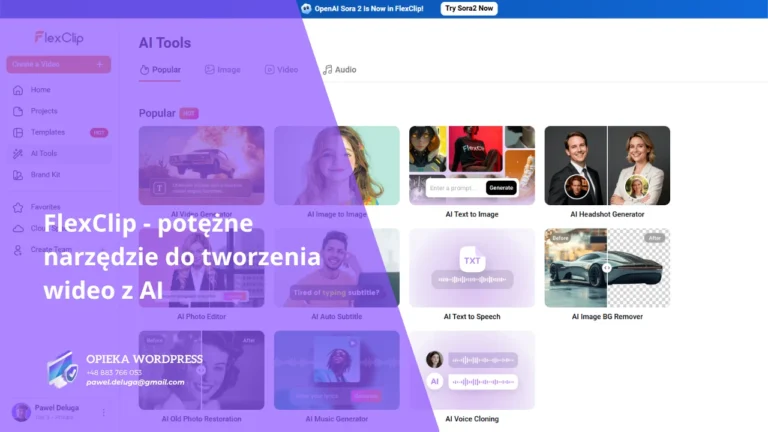Click the HOT badge beside Popular heading
This screenshot has height=432, width=768.
189,113
